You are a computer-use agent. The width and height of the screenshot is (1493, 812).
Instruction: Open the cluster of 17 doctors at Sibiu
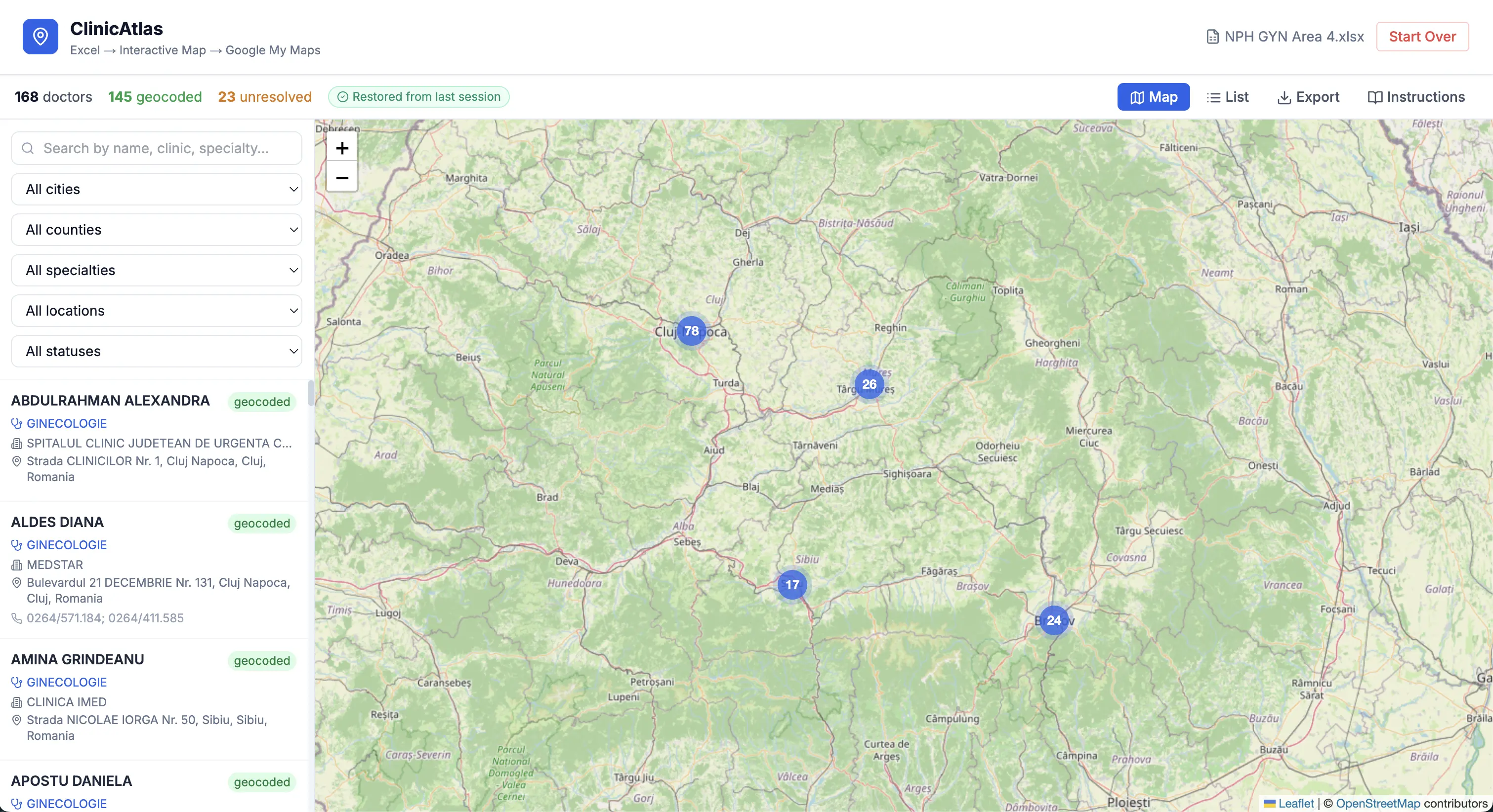tap(792, 585)
